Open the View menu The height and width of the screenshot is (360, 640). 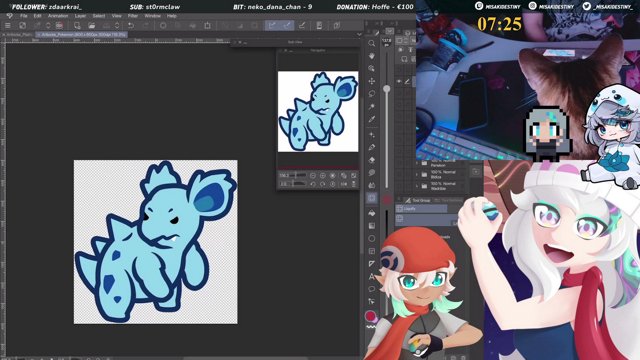[116, 16]
